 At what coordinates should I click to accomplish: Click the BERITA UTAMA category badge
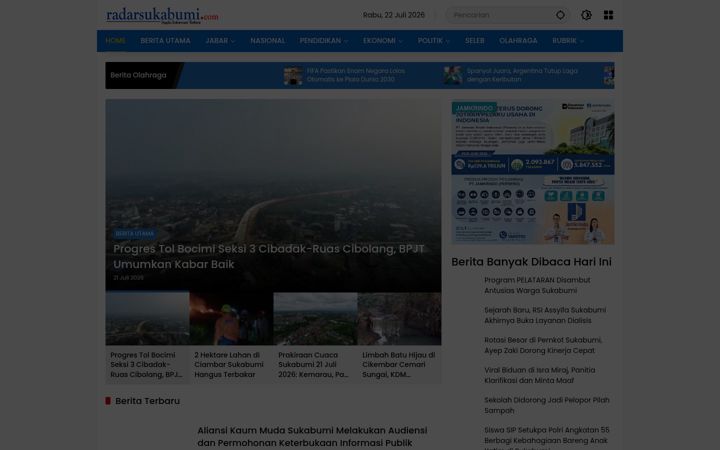tap(135, 234)
